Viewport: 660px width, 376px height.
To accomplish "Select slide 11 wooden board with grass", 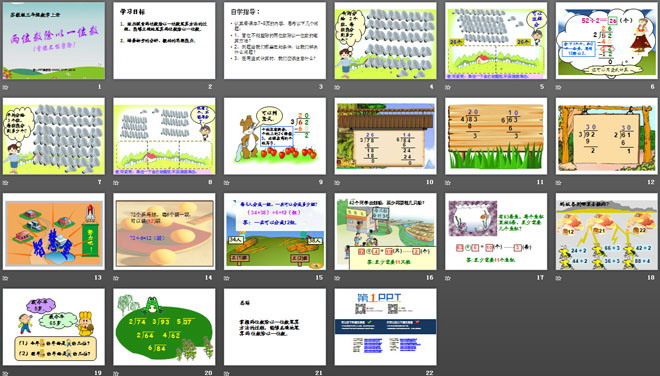I will click(x=496, y=136).
